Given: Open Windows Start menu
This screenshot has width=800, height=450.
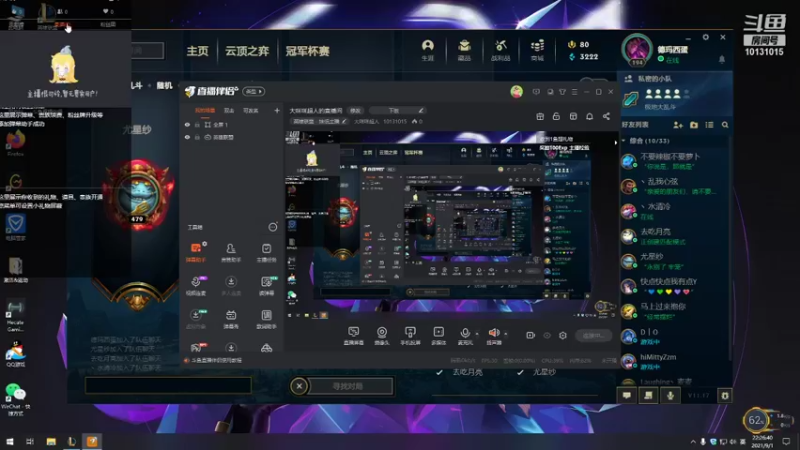Looking at the screenshot, I should point(10,441).
